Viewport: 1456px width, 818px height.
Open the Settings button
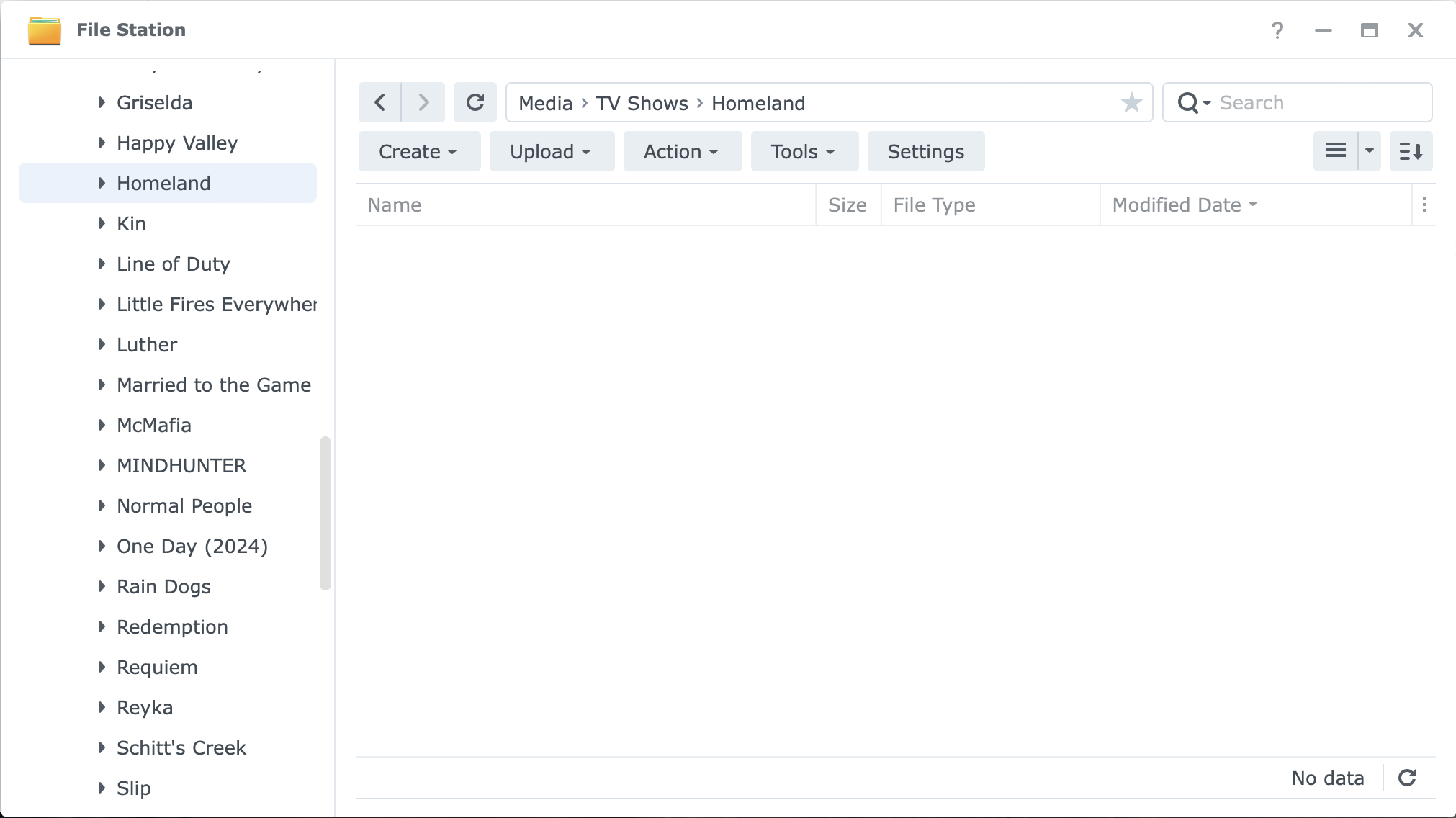click(x=925, y=151)
